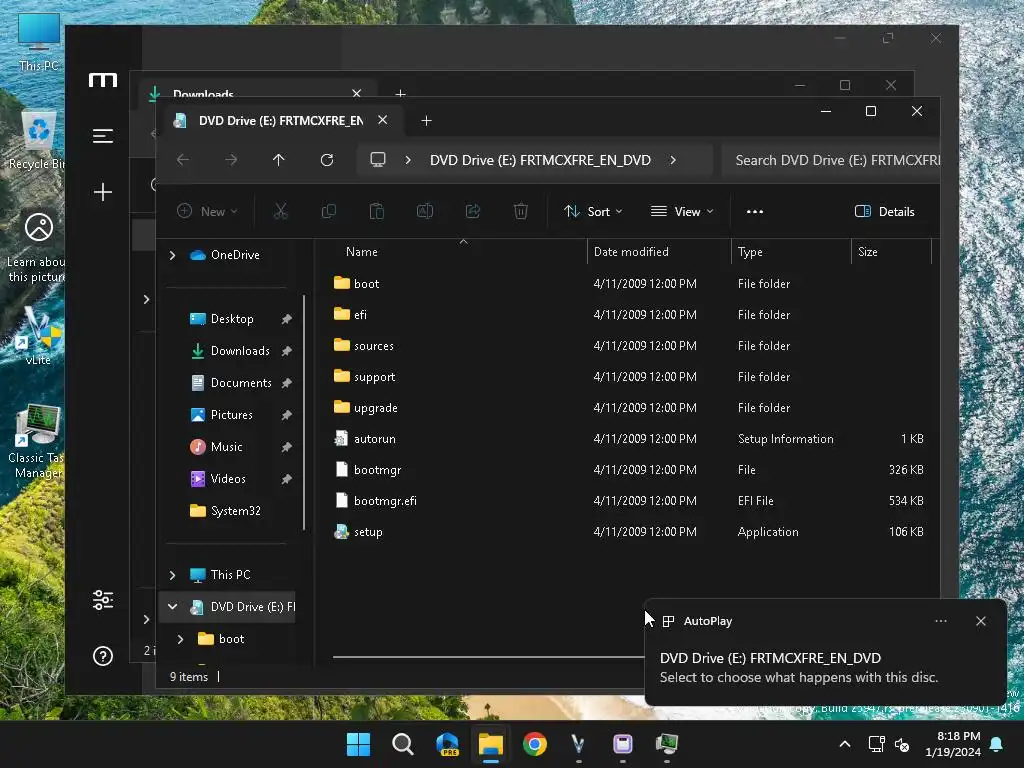
Task: Click chevron after DVD Drive in address bar
Action: click(x=673, y=160)
